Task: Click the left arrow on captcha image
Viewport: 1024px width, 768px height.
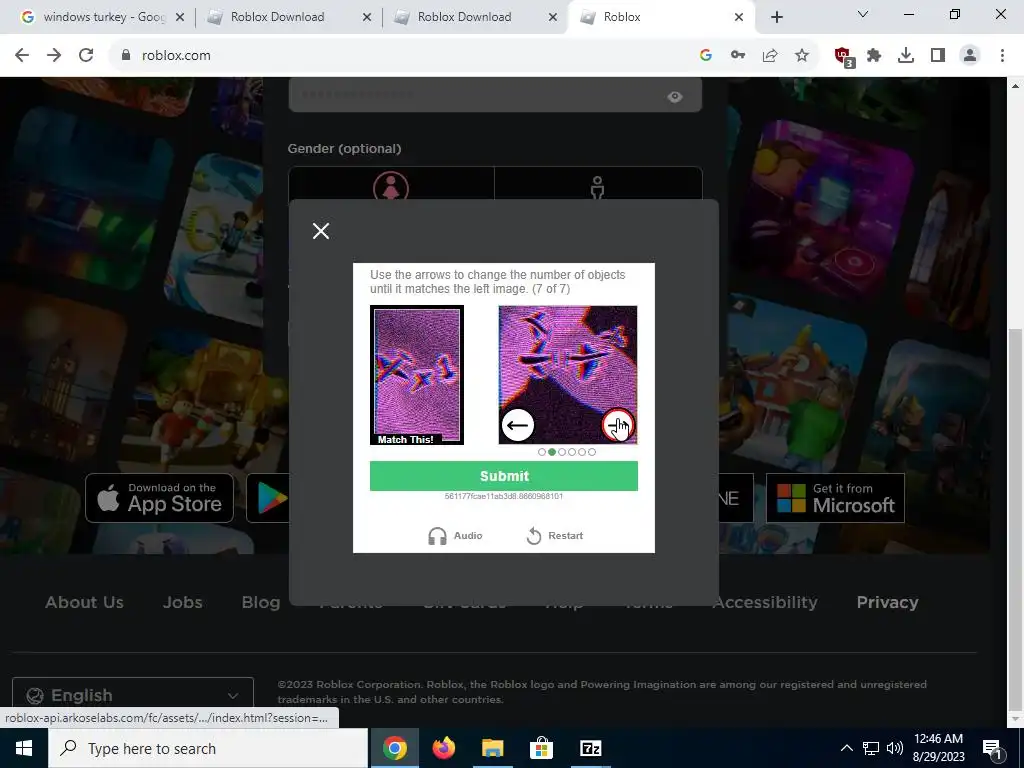Action: [x=517, y=426]
